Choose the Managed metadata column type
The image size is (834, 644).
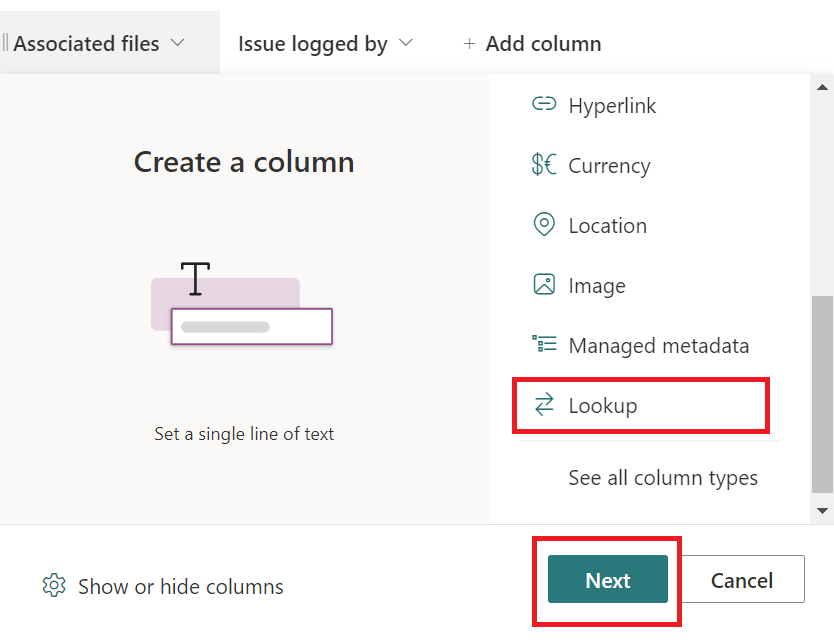[658, 345]
